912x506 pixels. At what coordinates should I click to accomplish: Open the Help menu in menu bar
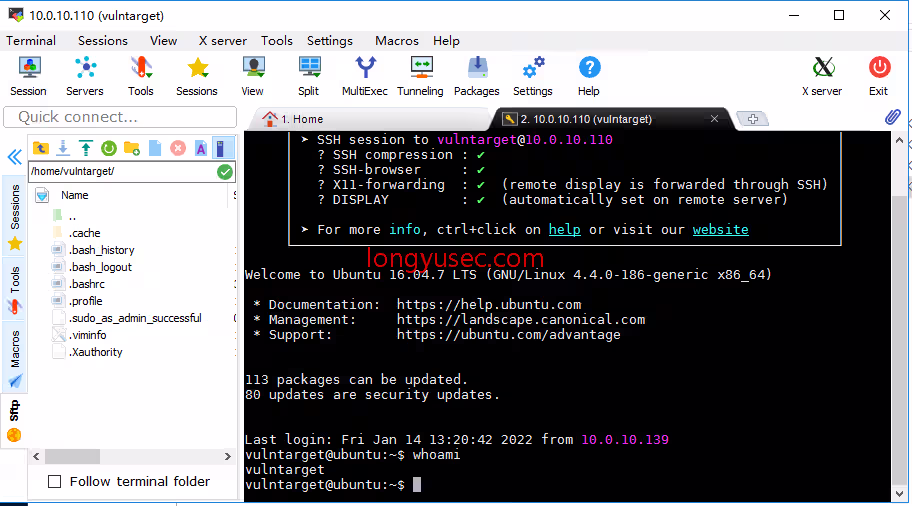[446, 41]
